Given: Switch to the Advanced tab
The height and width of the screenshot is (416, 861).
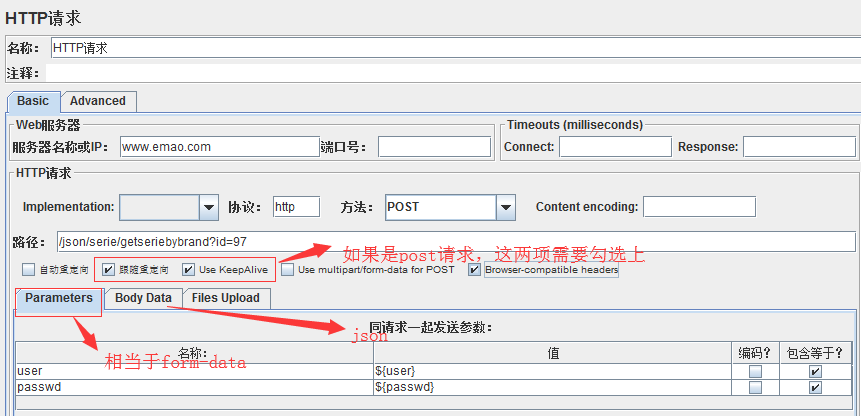Looking at the screenshot, I should (x=98, y=101).
